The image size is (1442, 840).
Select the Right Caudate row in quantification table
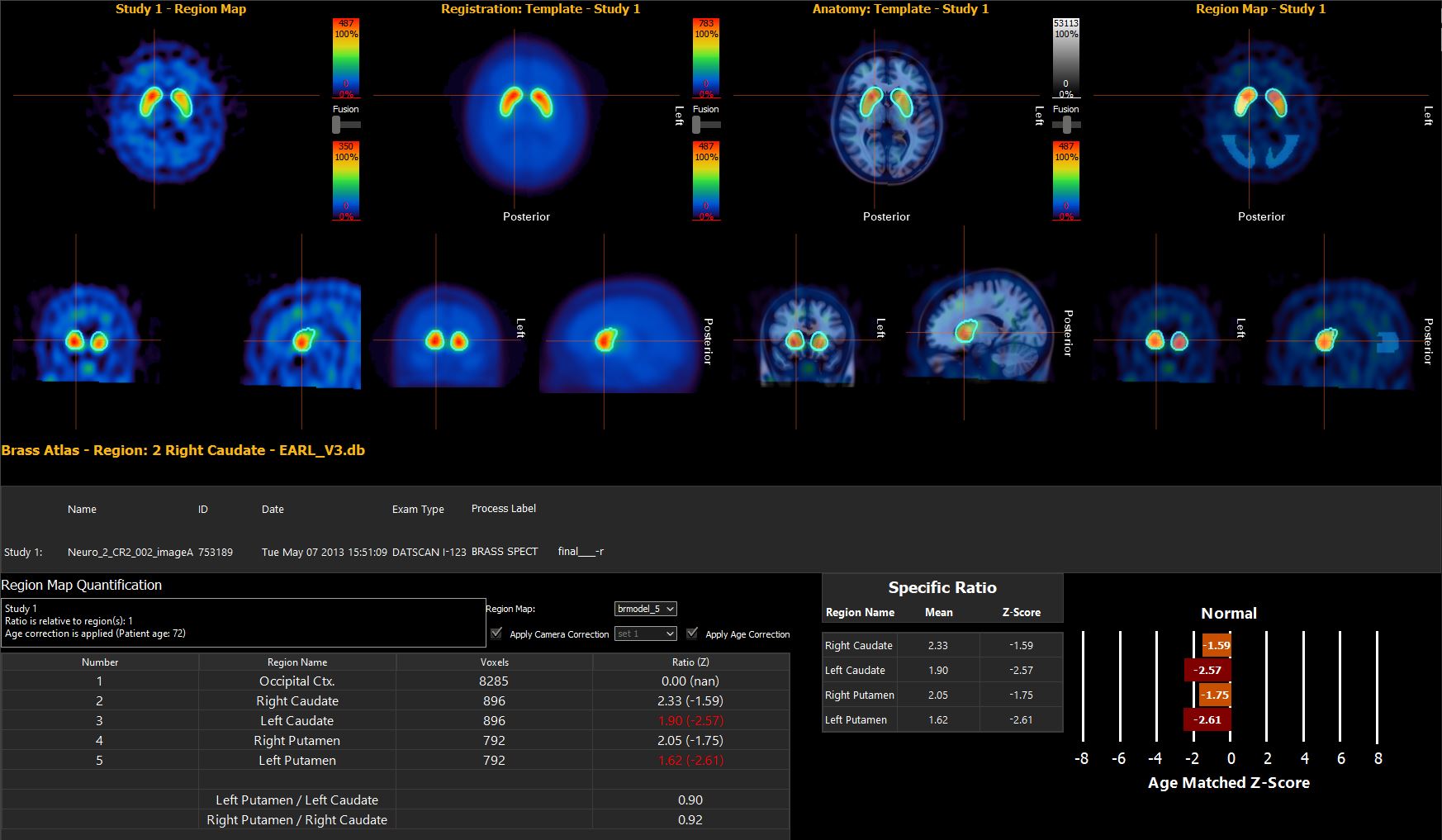(296, 700)
